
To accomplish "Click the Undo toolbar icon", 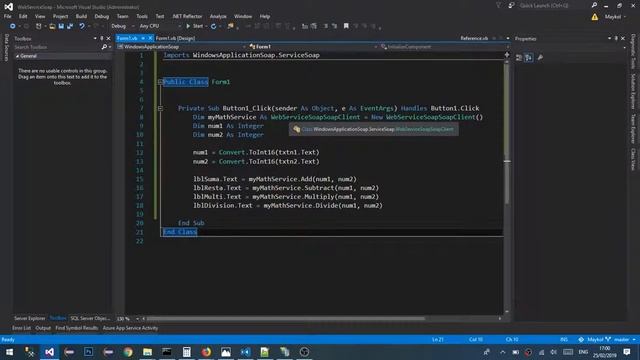I will point(82,26).
